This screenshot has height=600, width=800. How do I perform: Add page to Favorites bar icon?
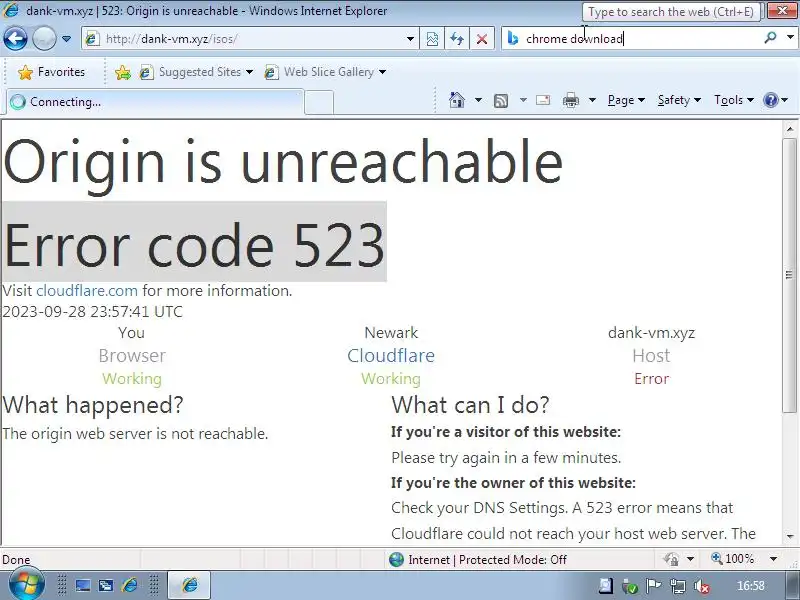122,72
